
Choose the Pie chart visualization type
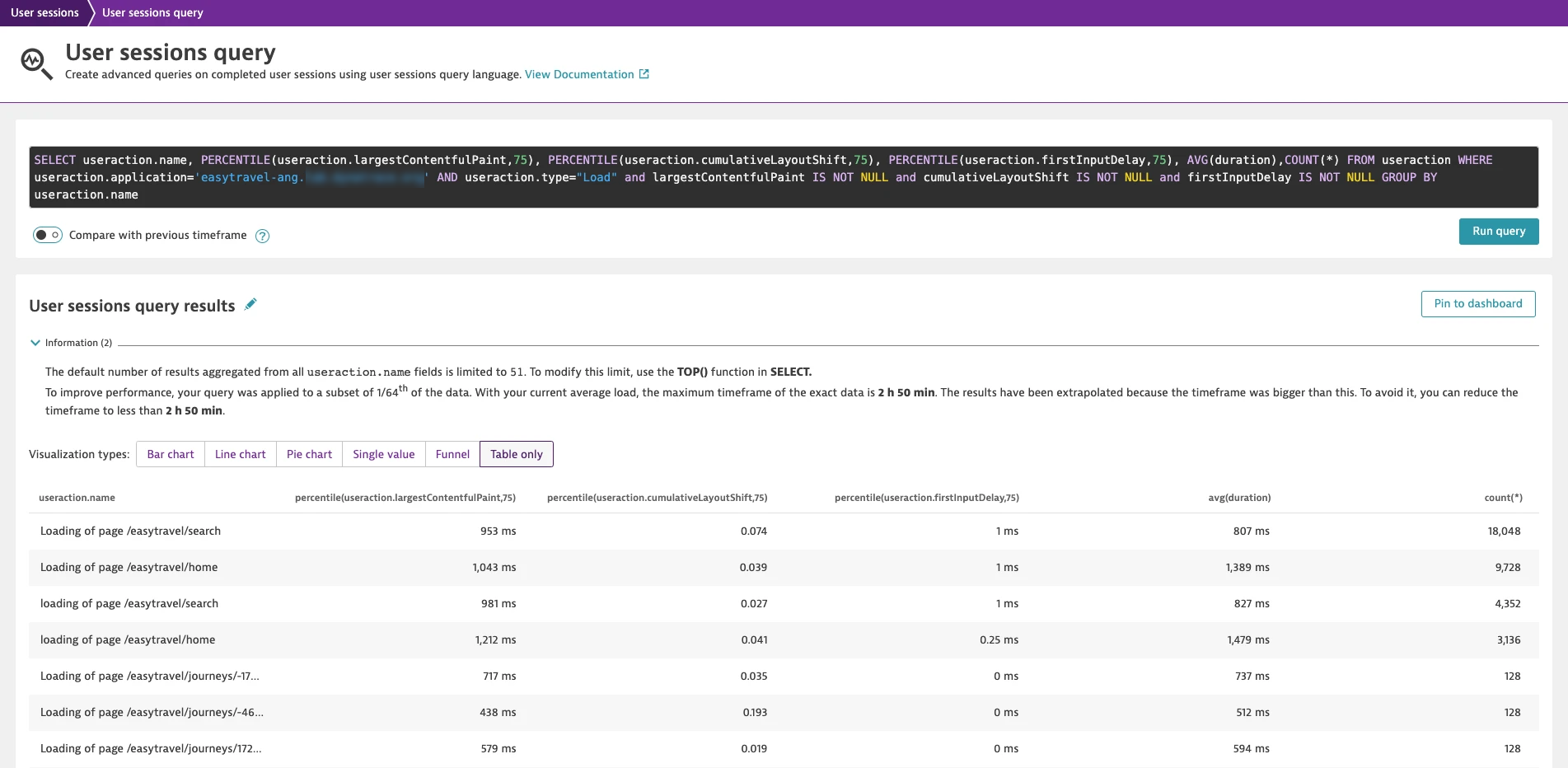coord(309,455)
